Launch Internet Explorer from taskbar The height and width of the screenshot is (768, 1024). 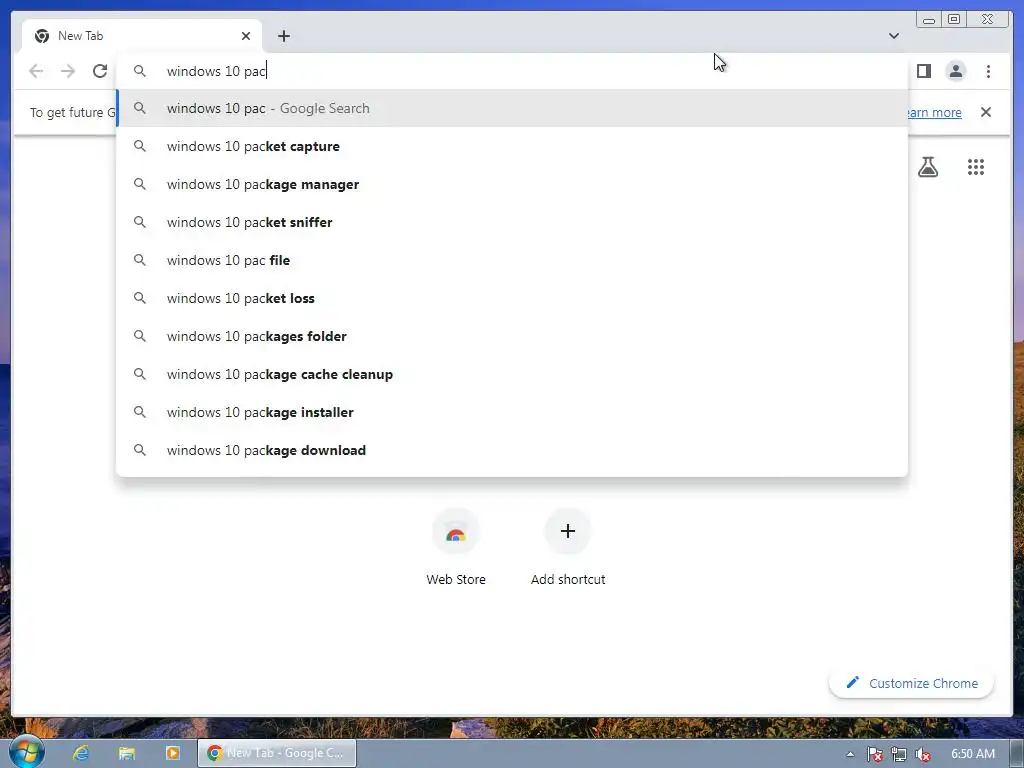[80, 753]
